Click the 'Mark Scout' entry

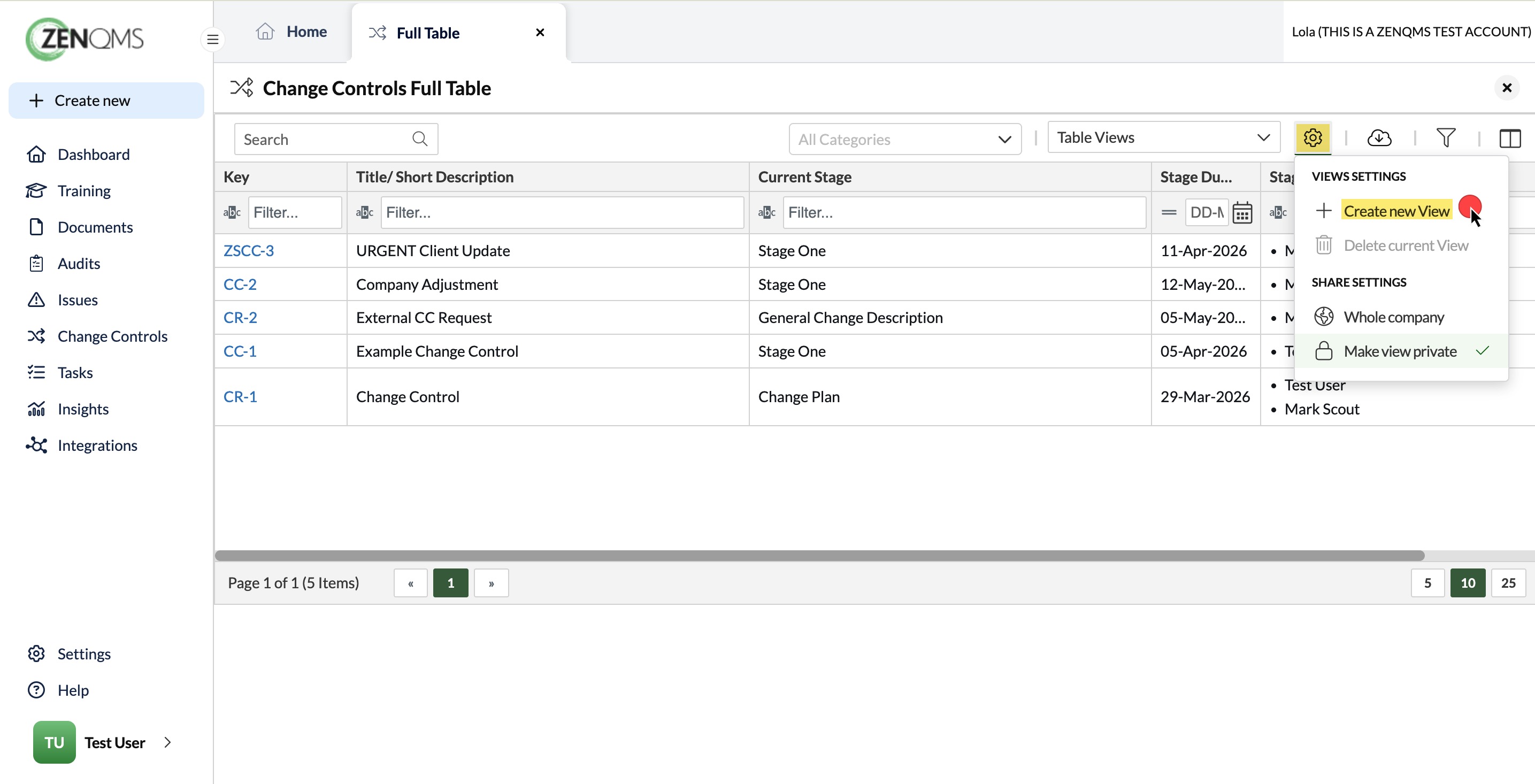point(1321,409)
